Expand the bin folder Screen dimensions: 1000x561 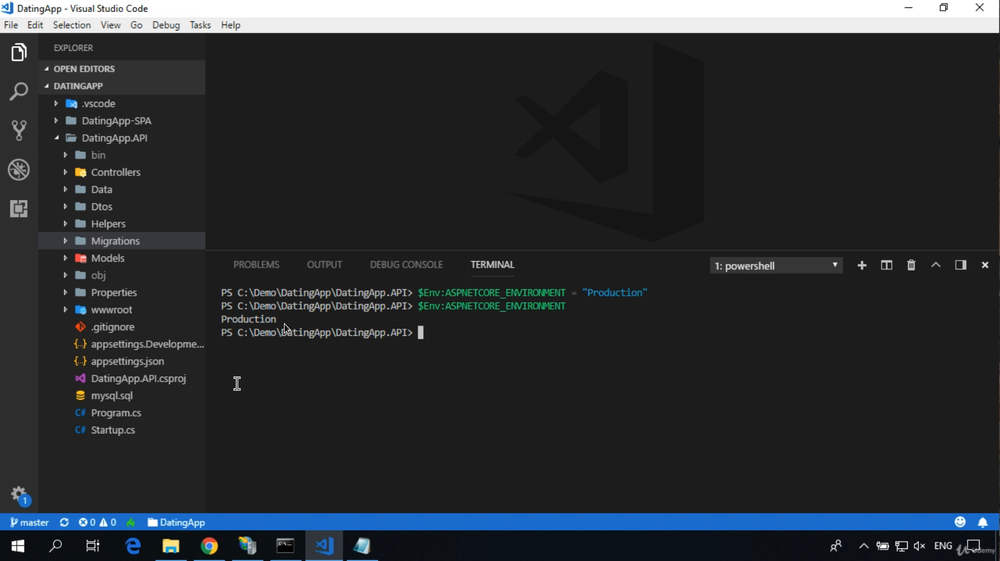click(x=98, y=155)
